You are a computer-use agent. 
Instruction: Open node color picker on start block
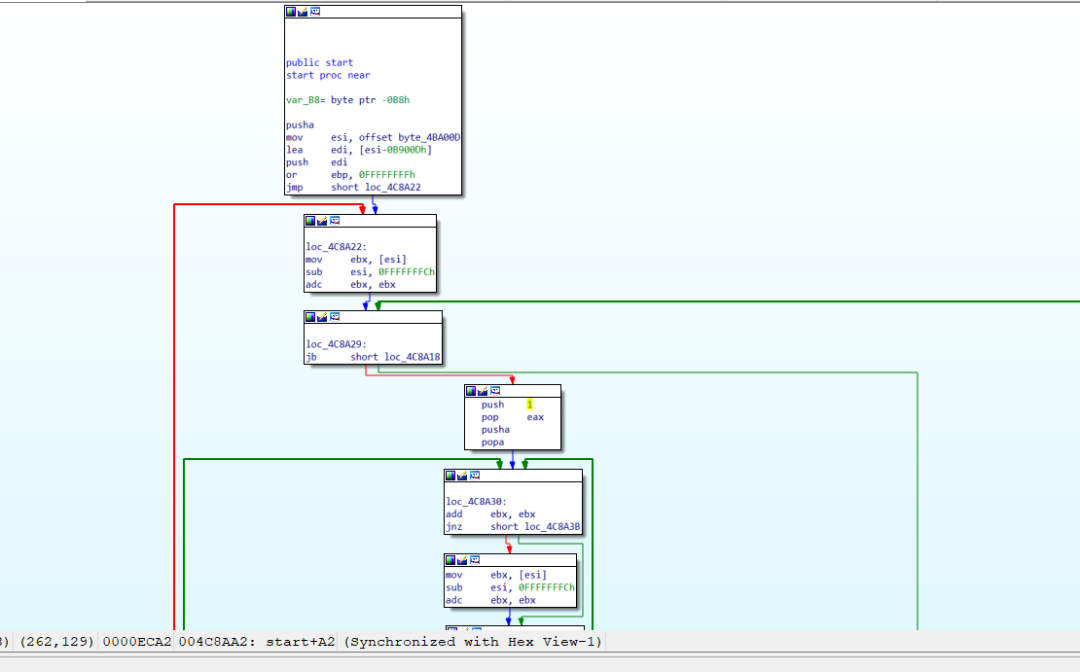click(x=291, y=12)
